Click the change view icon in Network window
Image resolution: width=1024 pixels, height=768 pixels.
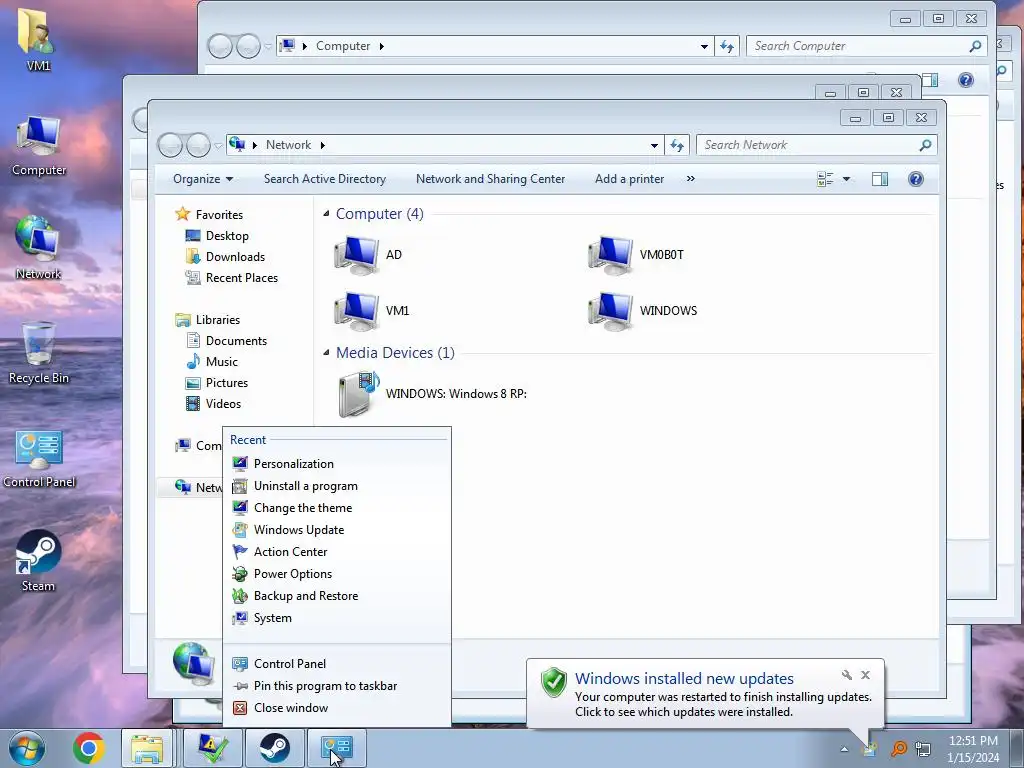825,179
